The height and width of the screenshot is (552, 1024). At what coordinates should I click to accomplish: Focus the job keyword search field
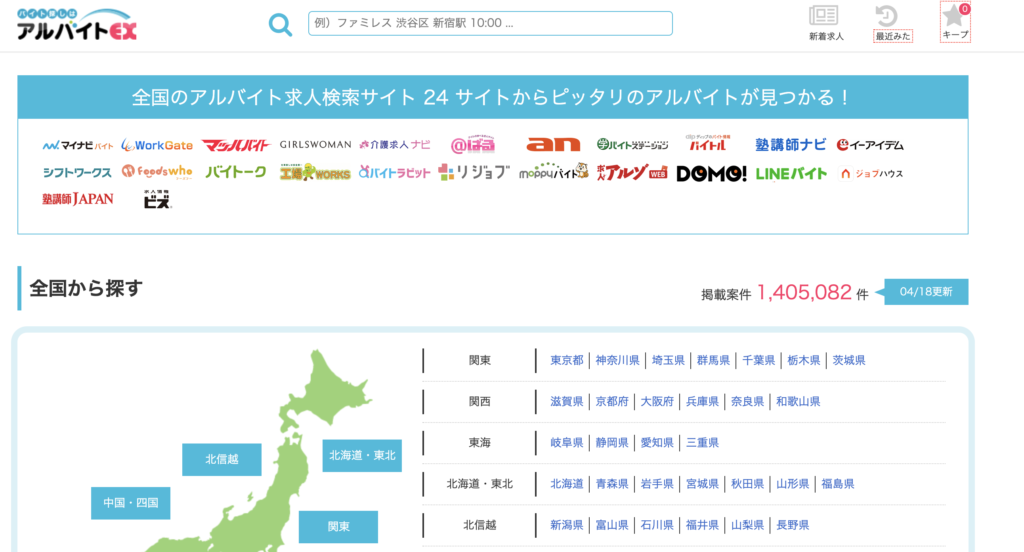[x=490, y=24]
